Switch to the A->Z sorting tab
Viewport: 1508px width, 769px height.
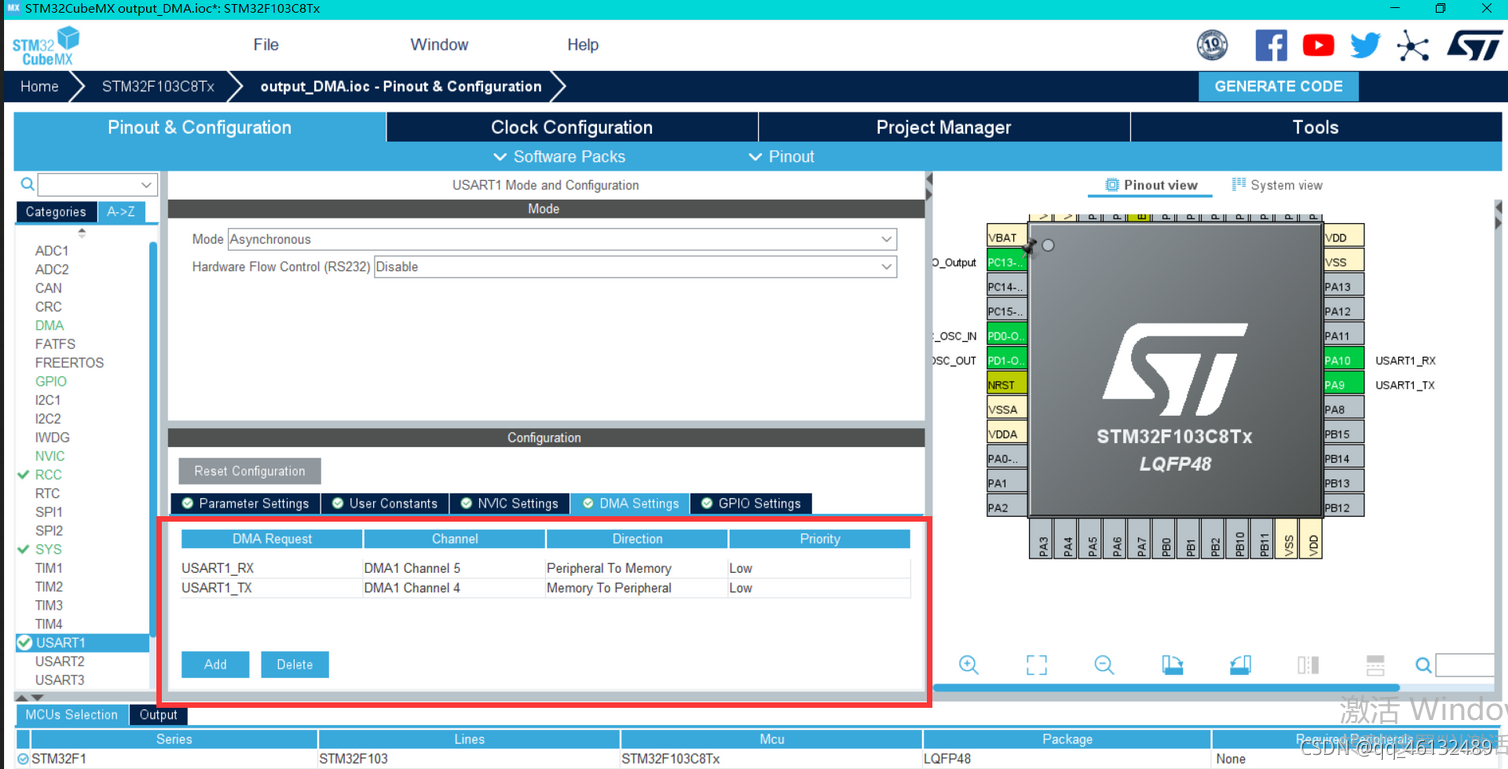121,212
